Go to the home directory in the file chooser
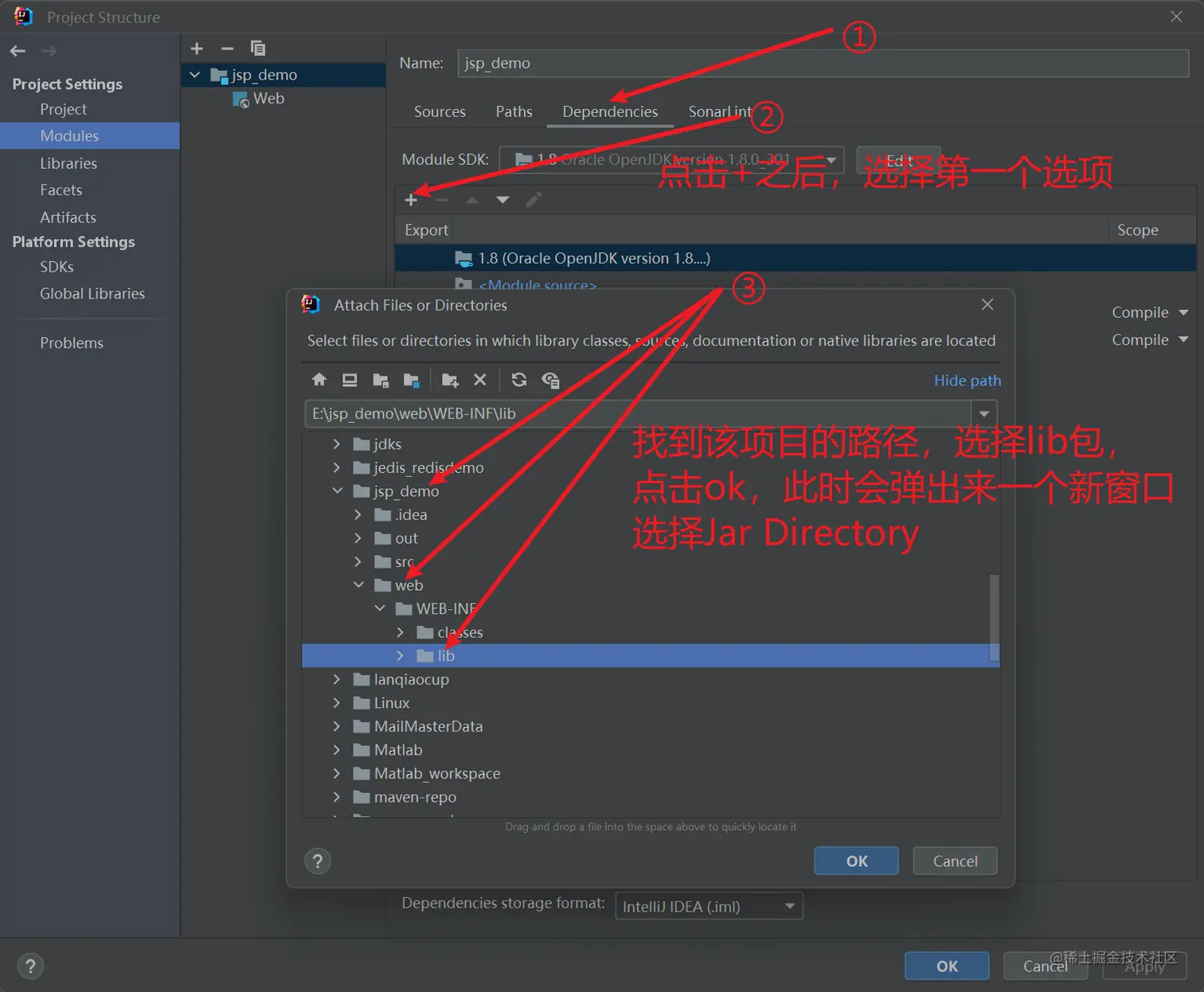 pyautogui.click(x=319, y=380)
